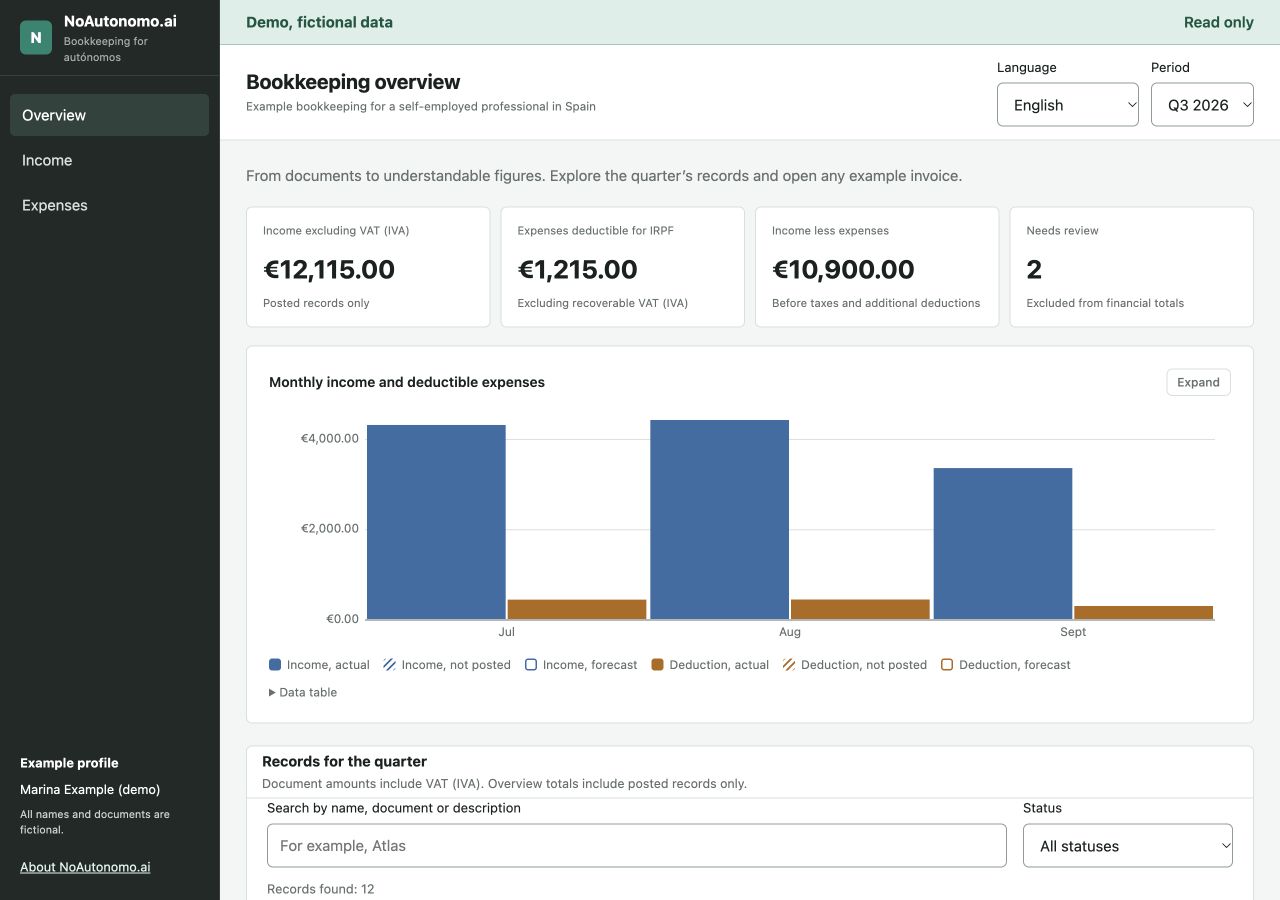Select the July deduction bar
This screenshot has width=1280, height=900.
(577, 609)
